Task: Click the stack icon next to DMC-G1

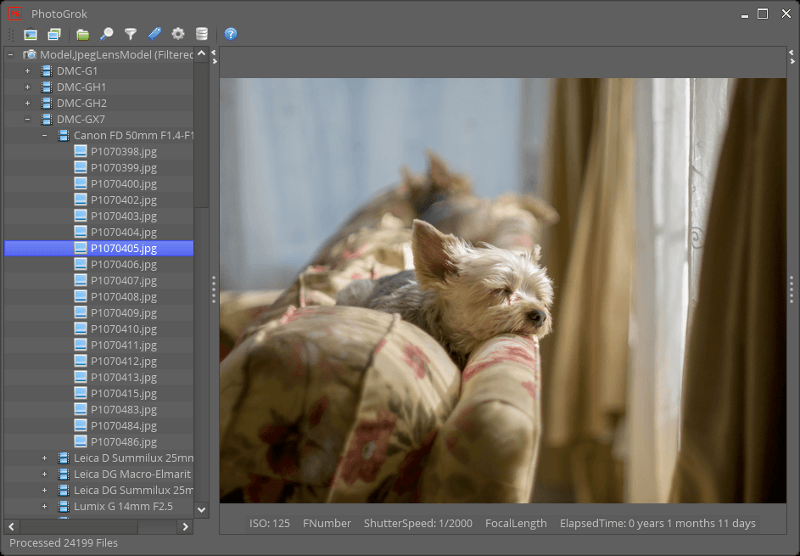Action: pos(46,71)
